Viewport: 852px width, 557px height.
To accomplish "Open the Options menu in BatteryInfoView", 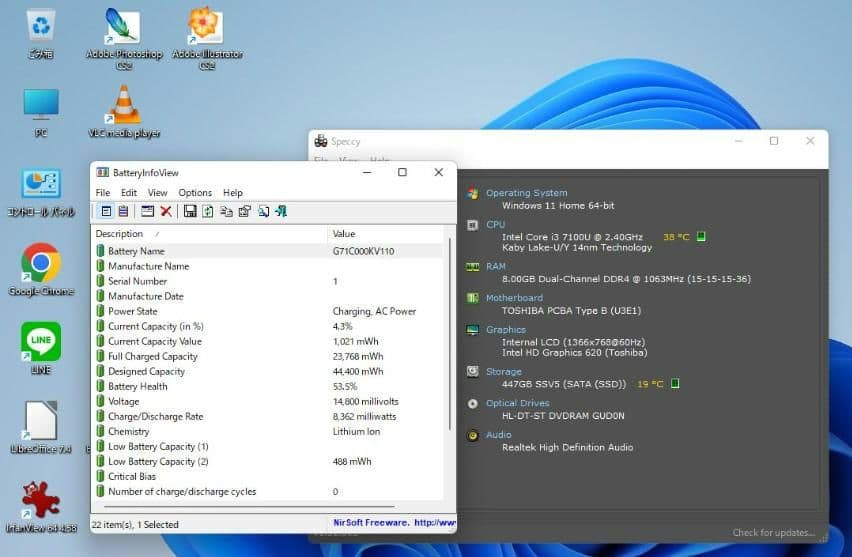I will click(x=195, y=193).
